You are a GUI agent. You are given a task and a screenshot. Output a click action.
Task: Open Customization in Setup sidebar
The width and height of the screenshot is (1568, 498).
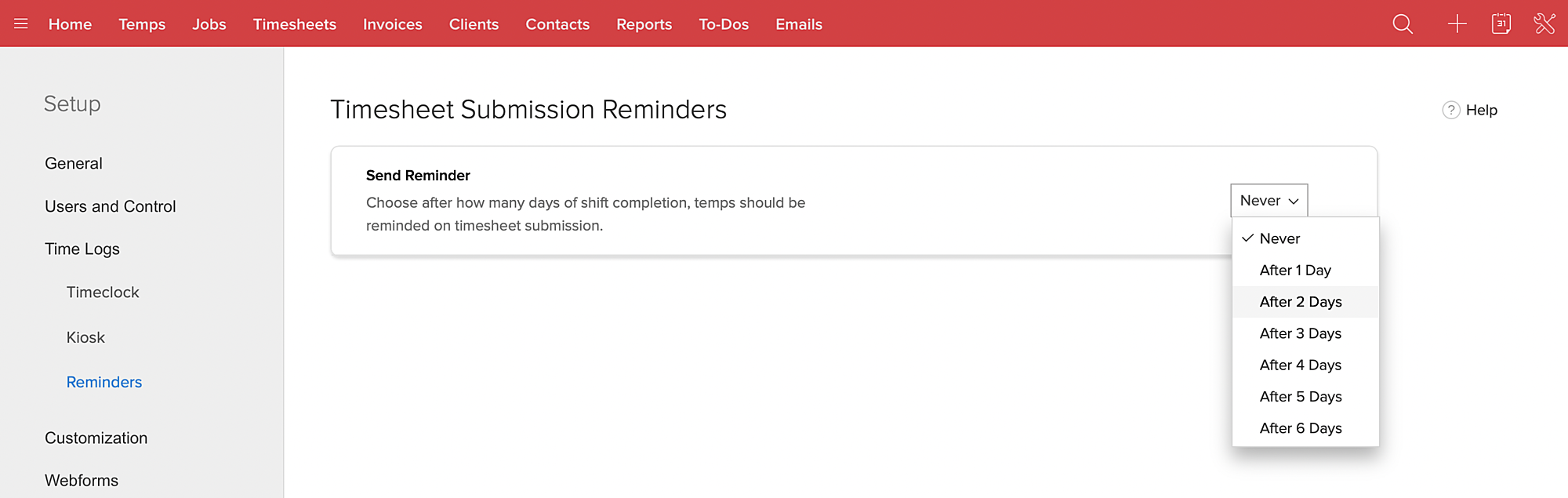96,438
